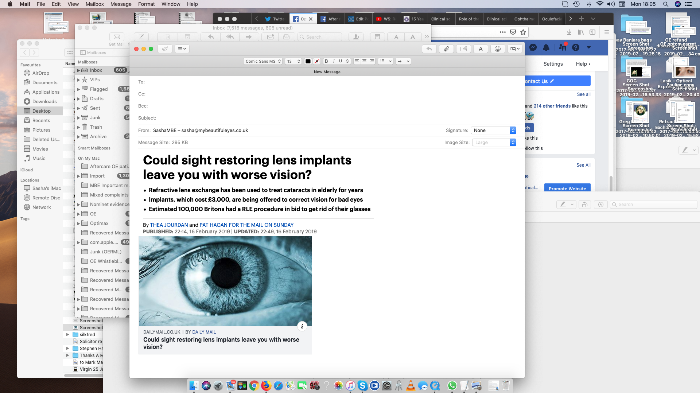The width and height of the screenshot is (700, 393).
Task: Click the blue eye article image
Action: 225,281
